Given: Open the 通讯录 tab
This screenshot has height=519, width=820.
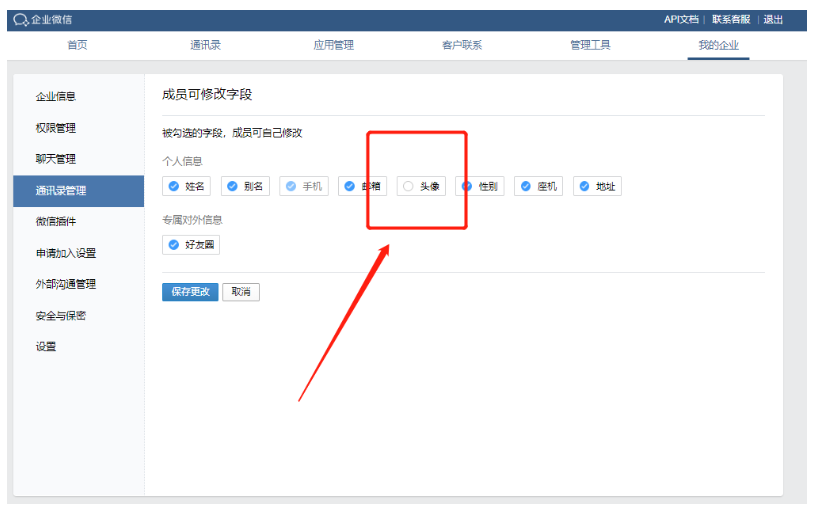Looking at the screenshot, I should point(206,45).
